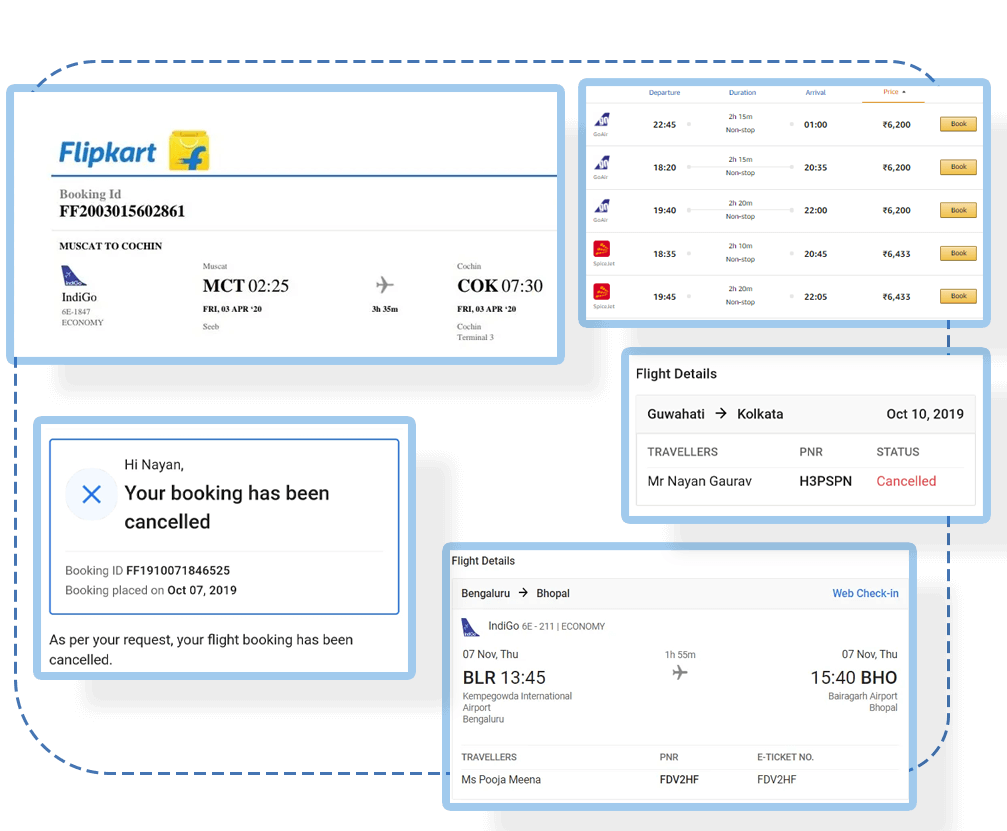
Task: Book the 22:45 GoAir flight
Action: [958, 124]
